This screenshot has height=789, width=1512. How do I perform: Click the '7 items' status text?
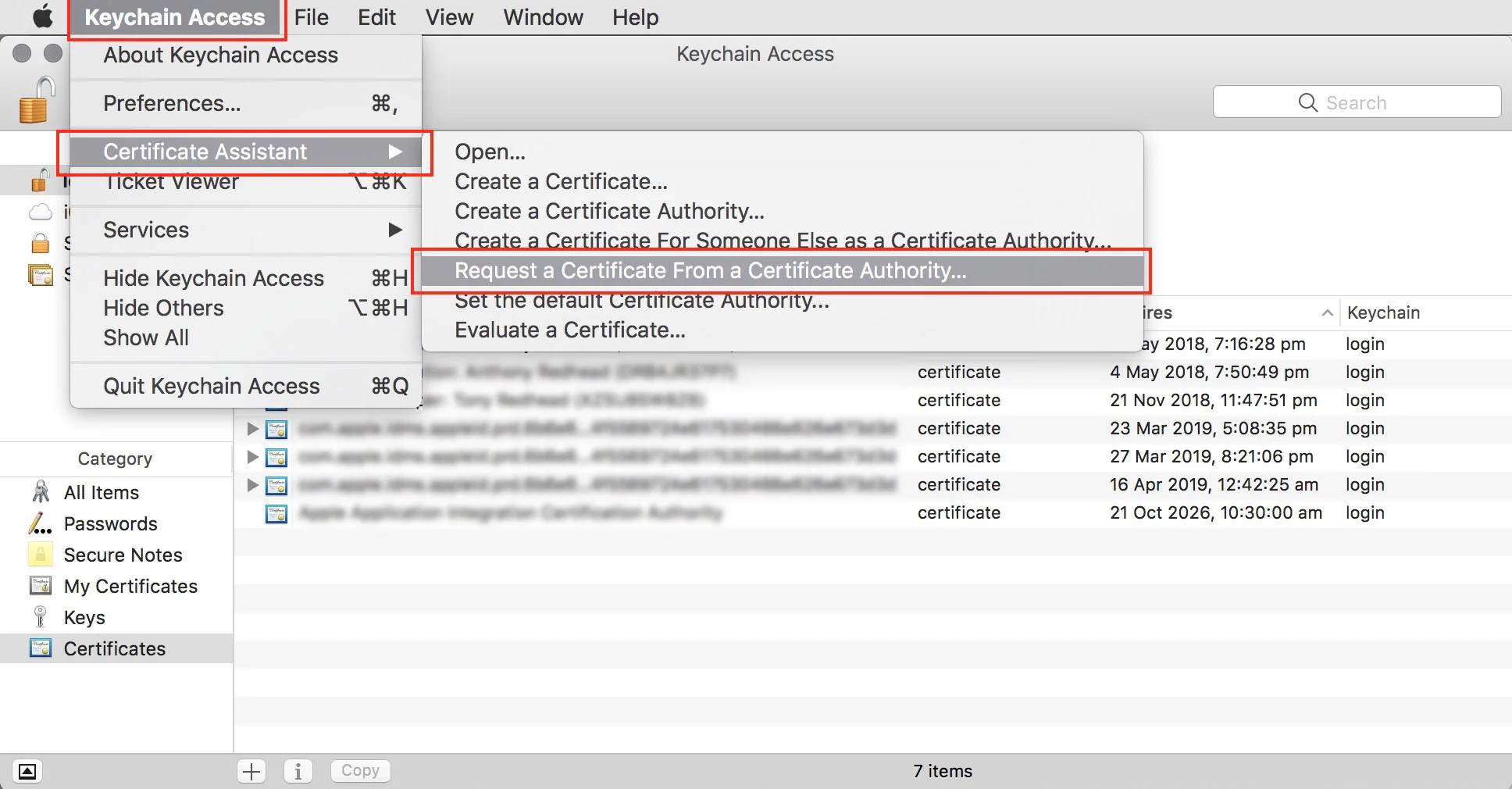943,771
